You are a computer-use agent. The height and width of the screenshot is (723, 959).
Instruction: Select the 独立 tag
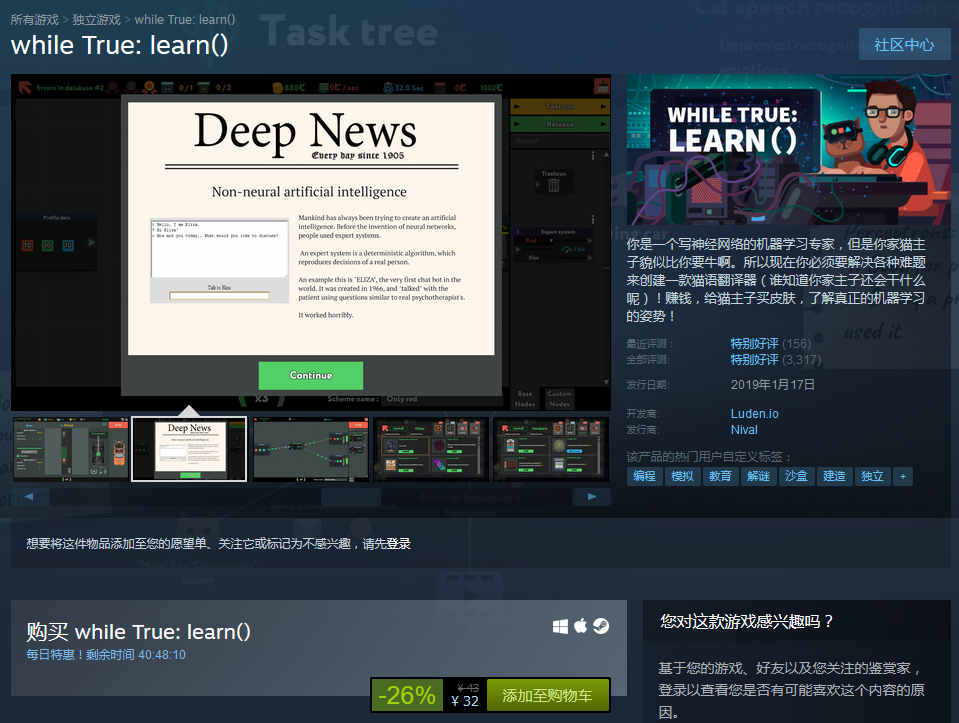872,476
